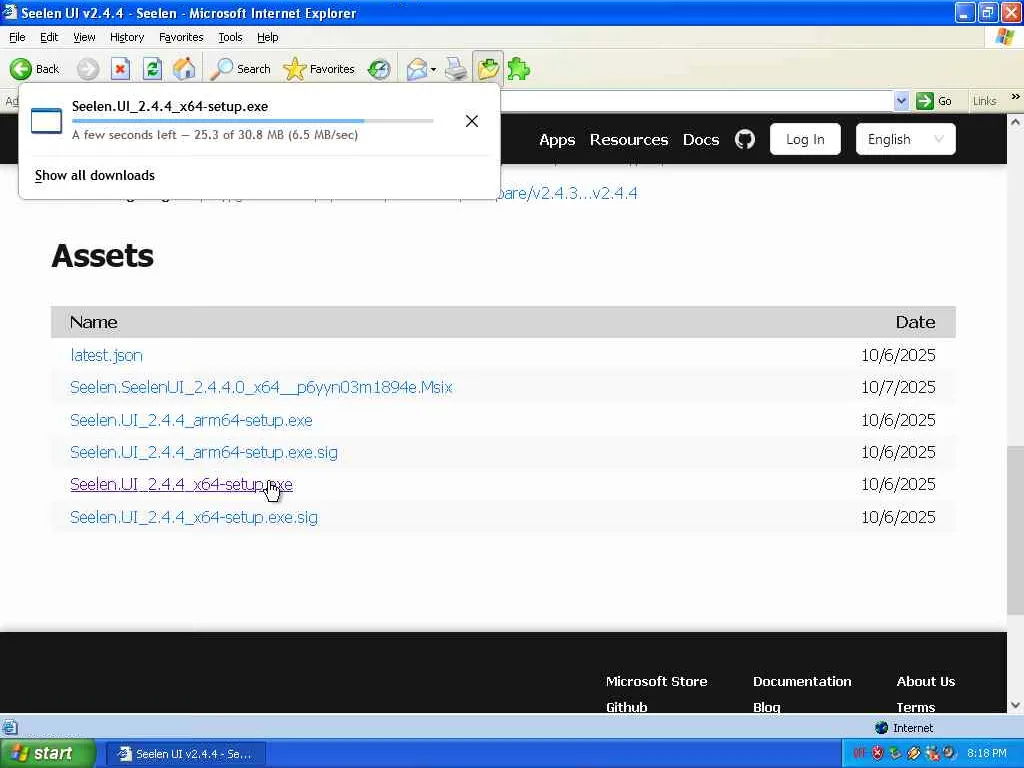Open the GitHub octocat icon
The width and height of the screenshot is (1024, 768).
(x=744, y=139)
